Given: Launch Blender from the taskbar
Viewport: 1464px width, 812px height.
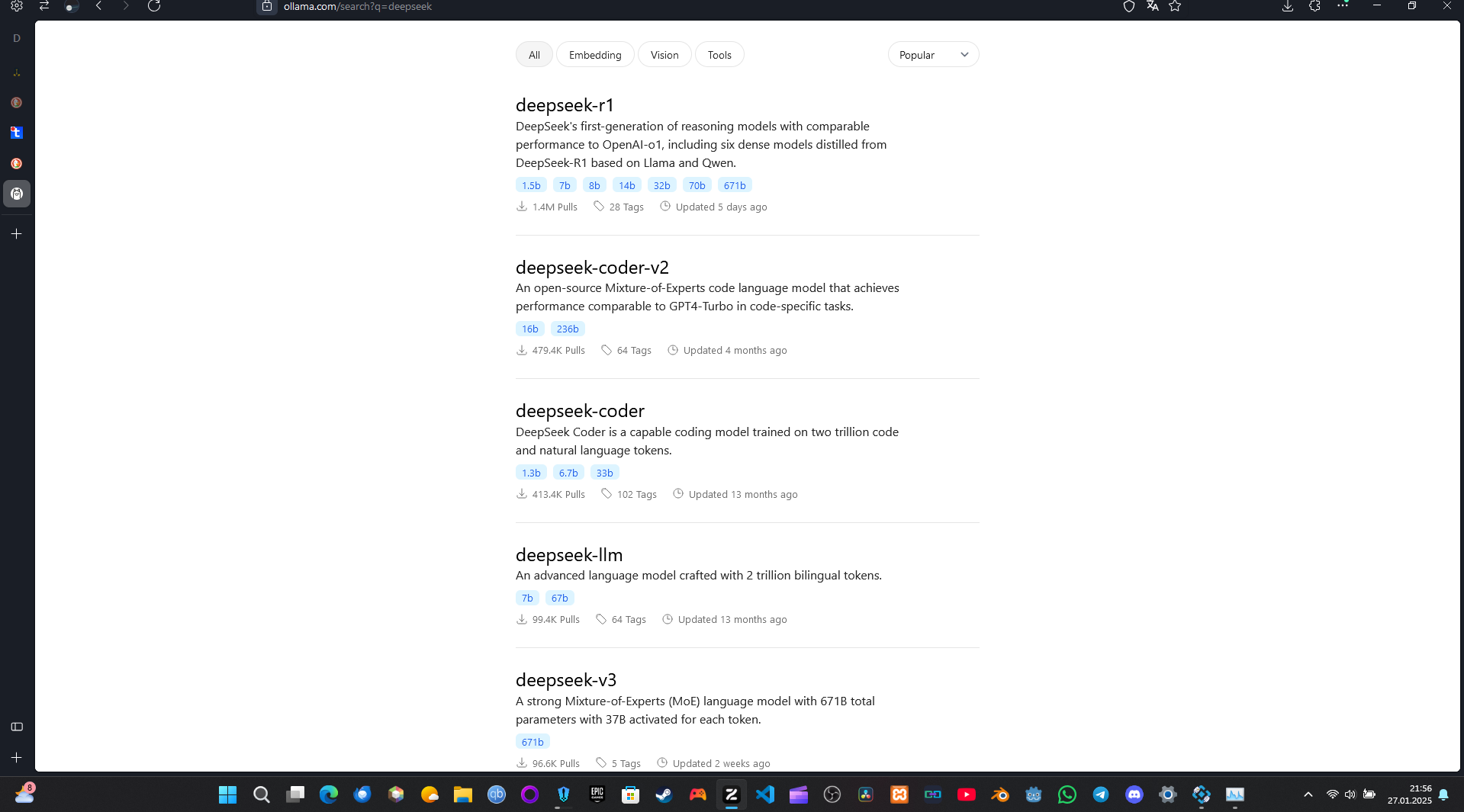Looking at the screenshot, I should pos(1000,794).
